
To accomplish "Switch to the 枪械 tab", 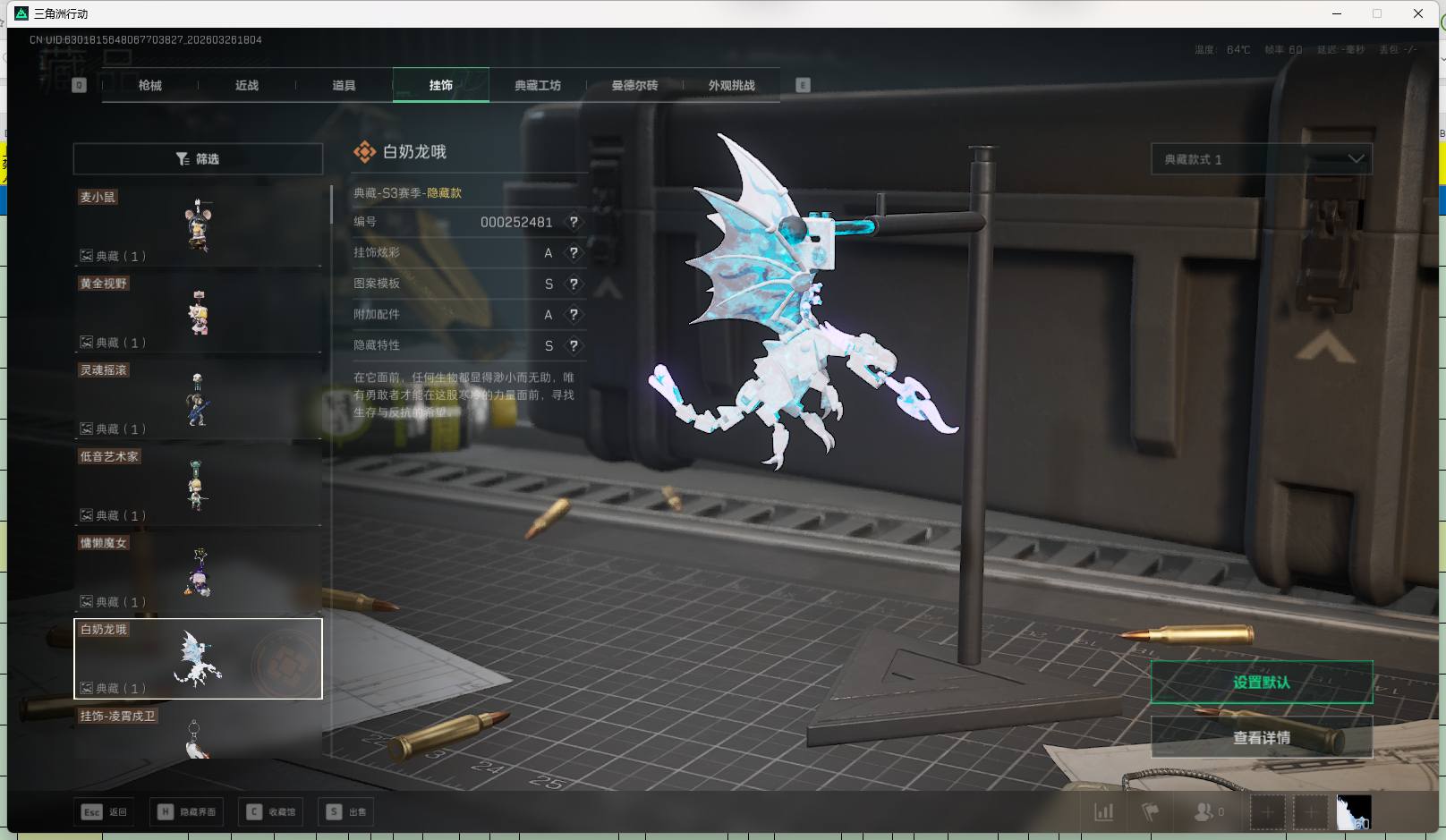I will (150, 86).
